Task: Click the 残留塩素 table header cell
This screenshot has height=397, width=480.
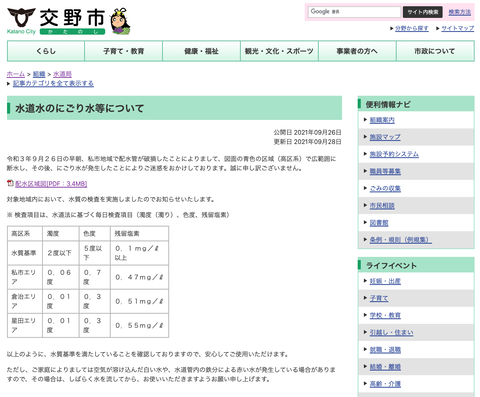Action: [x=139, y=233]
